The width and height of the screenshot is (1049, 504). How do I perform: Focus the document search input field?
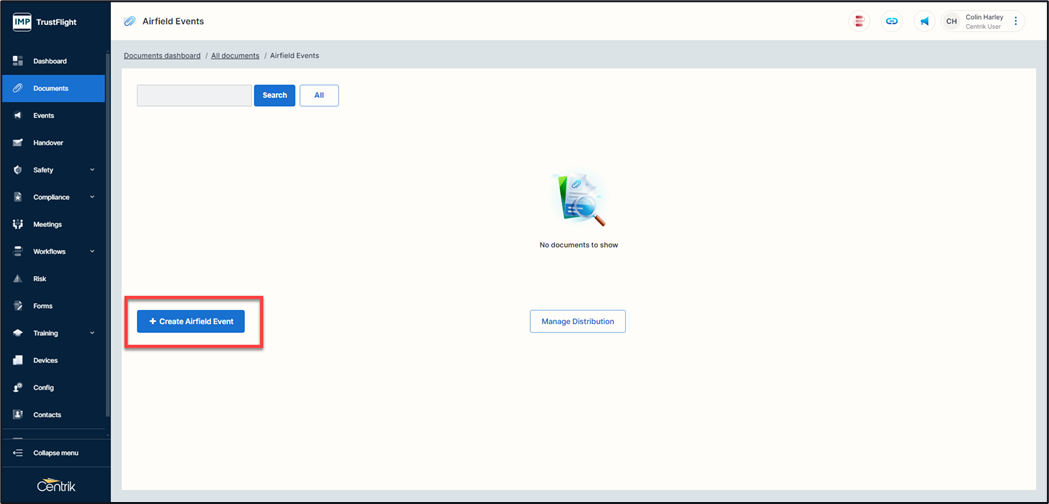coord(194,96)
